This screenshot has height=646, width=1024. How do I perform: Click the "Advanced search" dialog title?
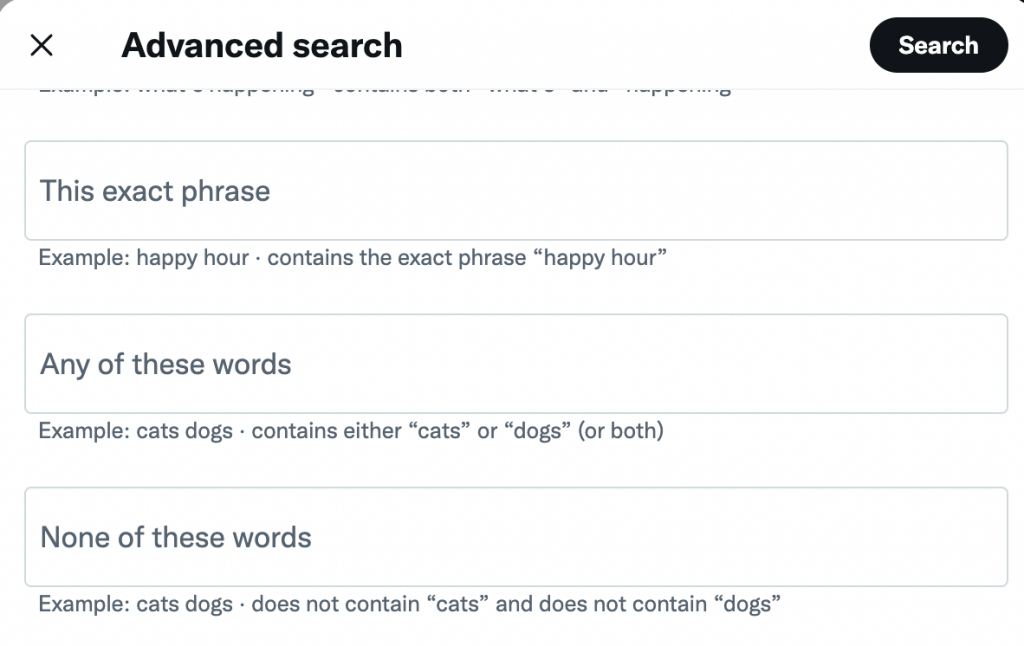pyautogui.click(x=262, y=45)
